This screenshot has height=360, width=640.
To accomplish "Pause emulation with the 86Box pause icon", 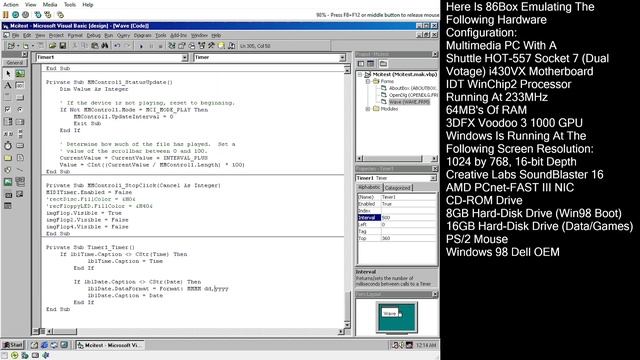I will (x=5, y=15).
